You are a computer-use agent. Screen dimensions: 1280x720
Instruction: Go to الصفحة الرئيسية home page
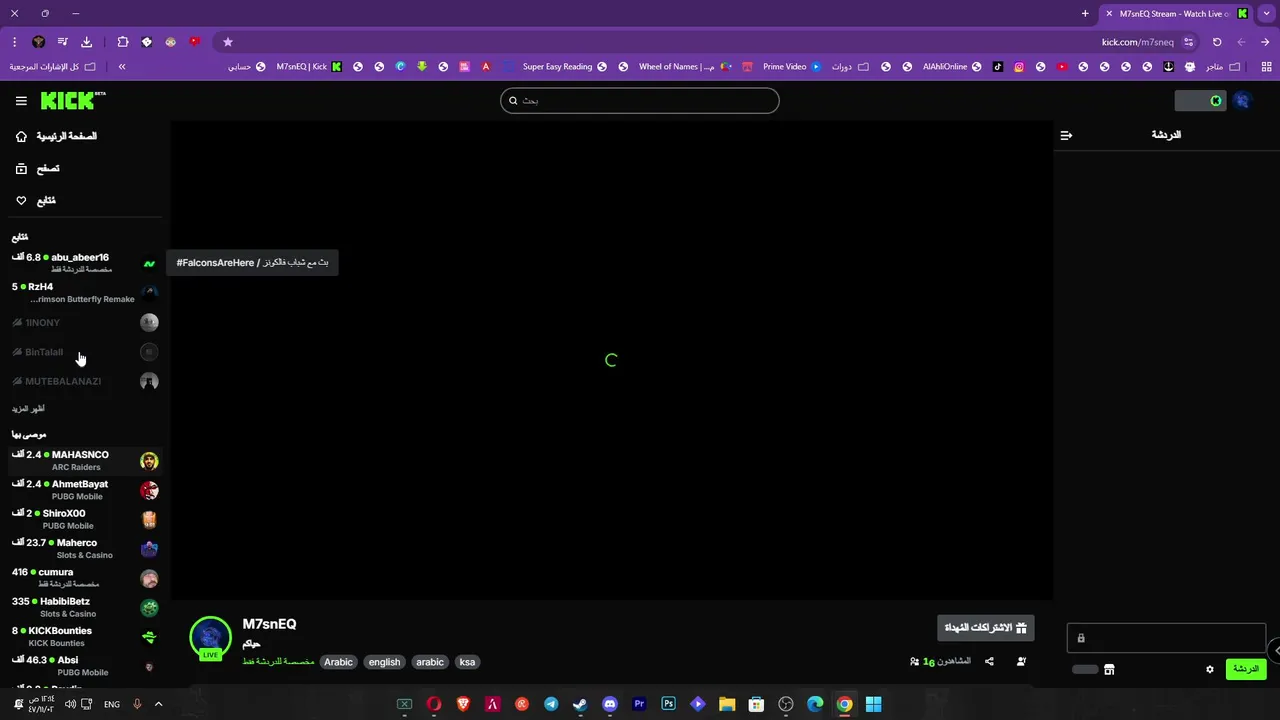56,136
